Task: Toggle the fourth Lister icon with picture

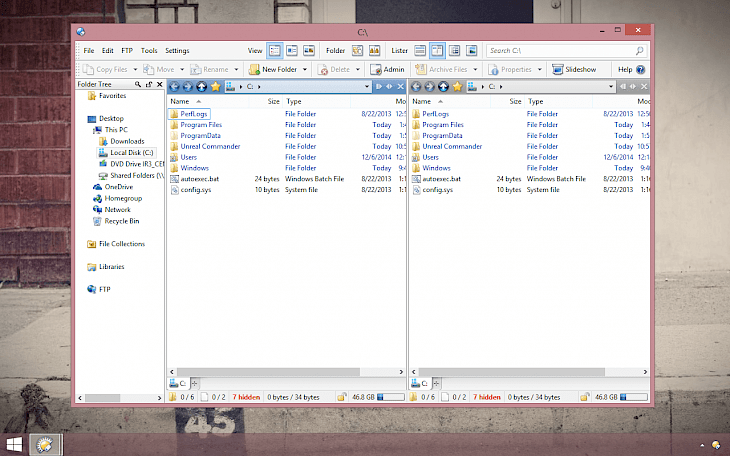Action: (471, 50)
